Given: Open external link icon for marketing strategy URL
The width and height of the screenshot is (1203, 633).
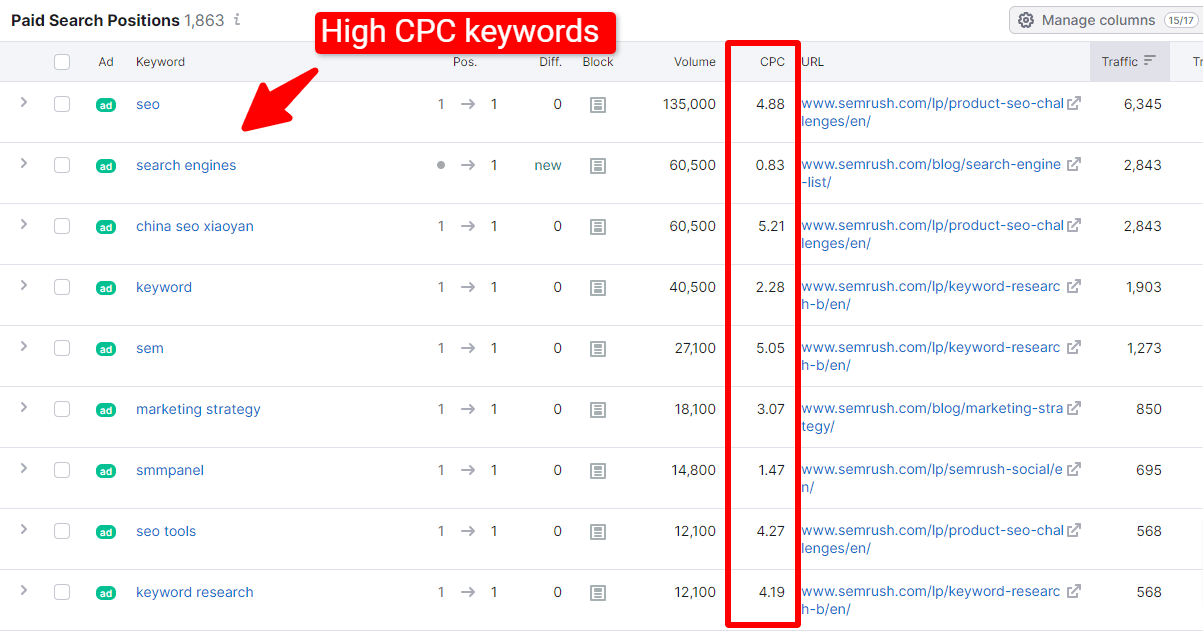Looking at the screenshot, I should [x=1074, y=408].
